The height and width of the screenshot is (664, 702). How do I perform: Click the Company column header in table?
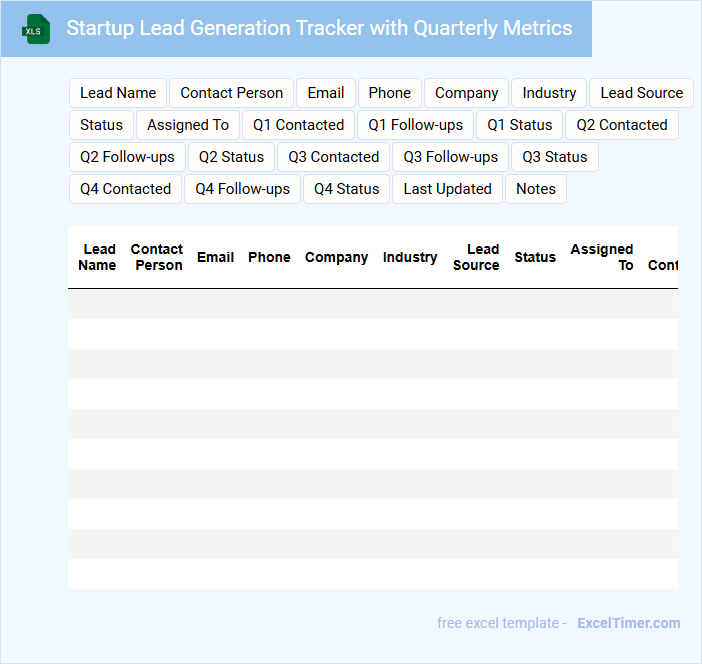click(336, 257)
